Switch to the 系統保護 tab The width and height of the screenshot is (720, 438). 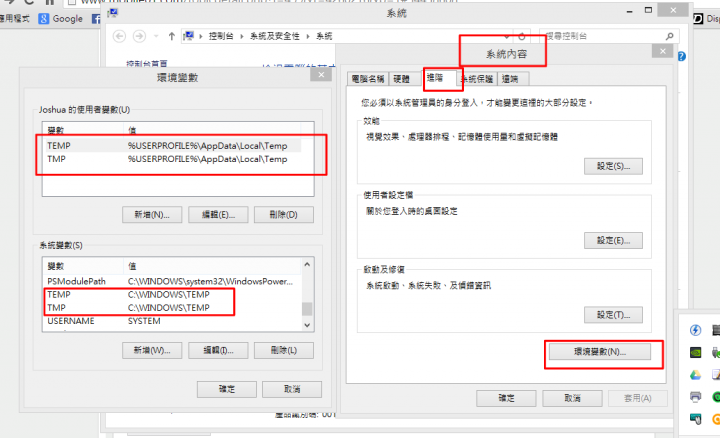pos(477,79)
